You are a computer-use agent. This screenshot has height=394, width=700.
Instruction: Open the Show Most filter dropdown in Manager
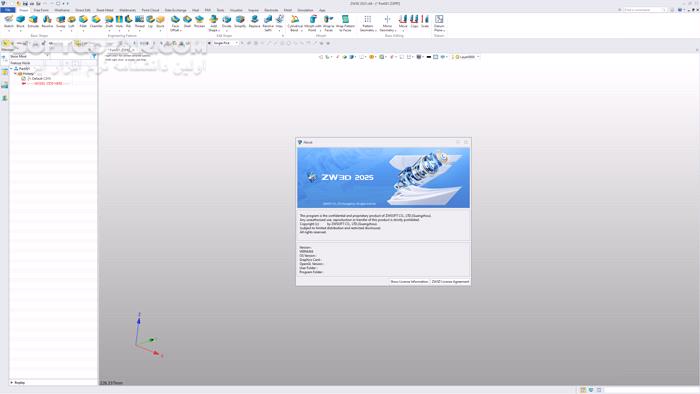tap(29, 56)
